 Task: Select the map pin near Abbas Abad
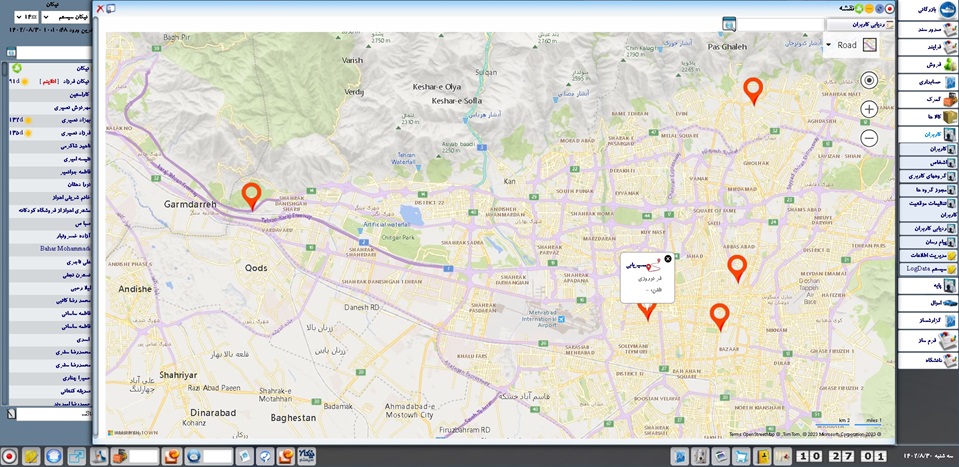pyautogui.click(x=737, y=268)
